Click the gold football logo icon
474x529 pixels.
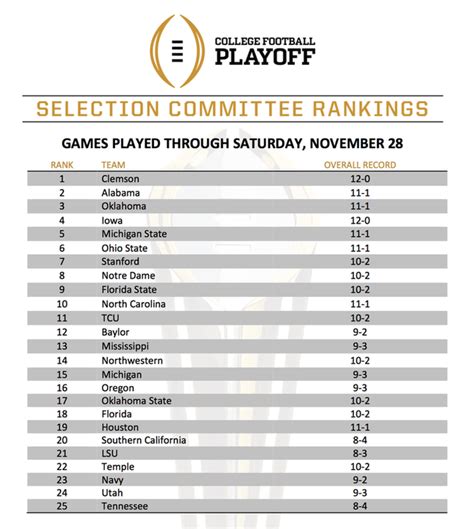(x=177, y=51)
